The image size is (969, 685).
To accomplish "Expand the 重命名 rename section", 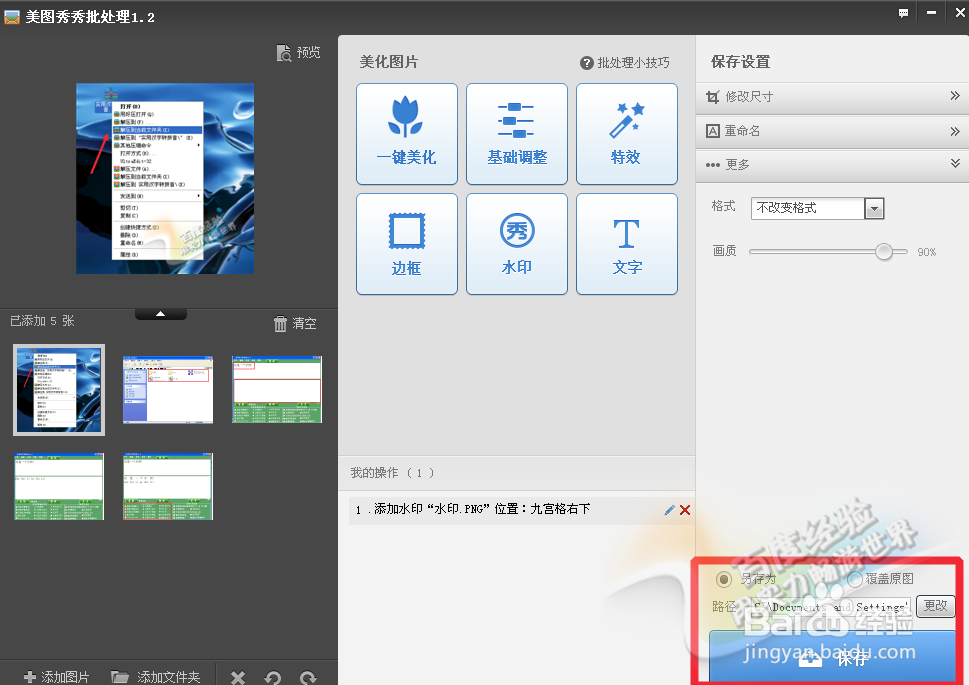I will pos(832,131).
